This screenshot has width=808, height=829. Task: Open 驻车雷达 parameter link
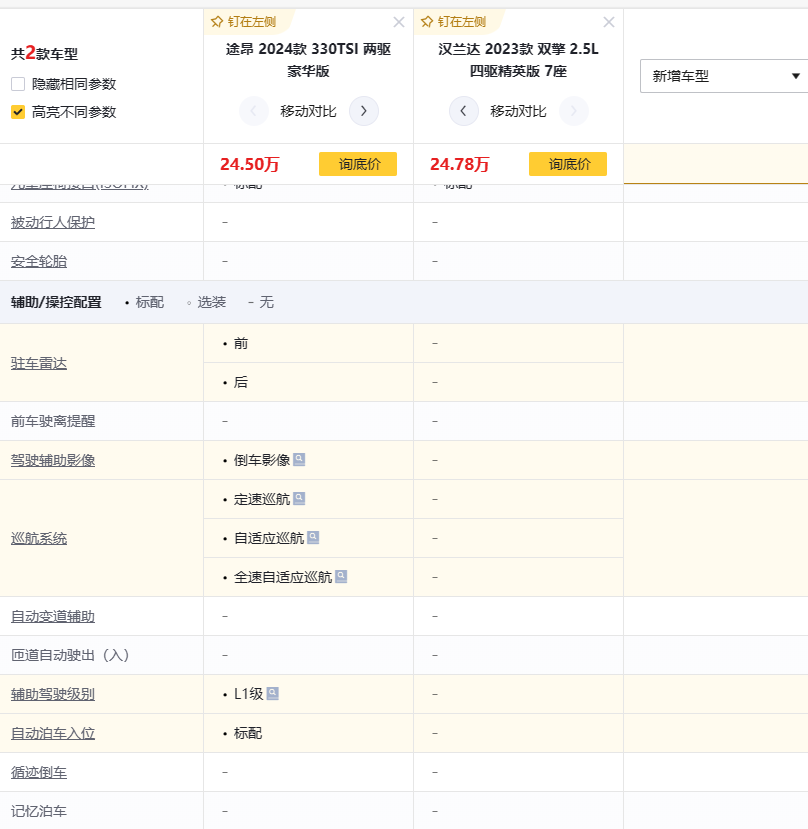tap(39, 363)
